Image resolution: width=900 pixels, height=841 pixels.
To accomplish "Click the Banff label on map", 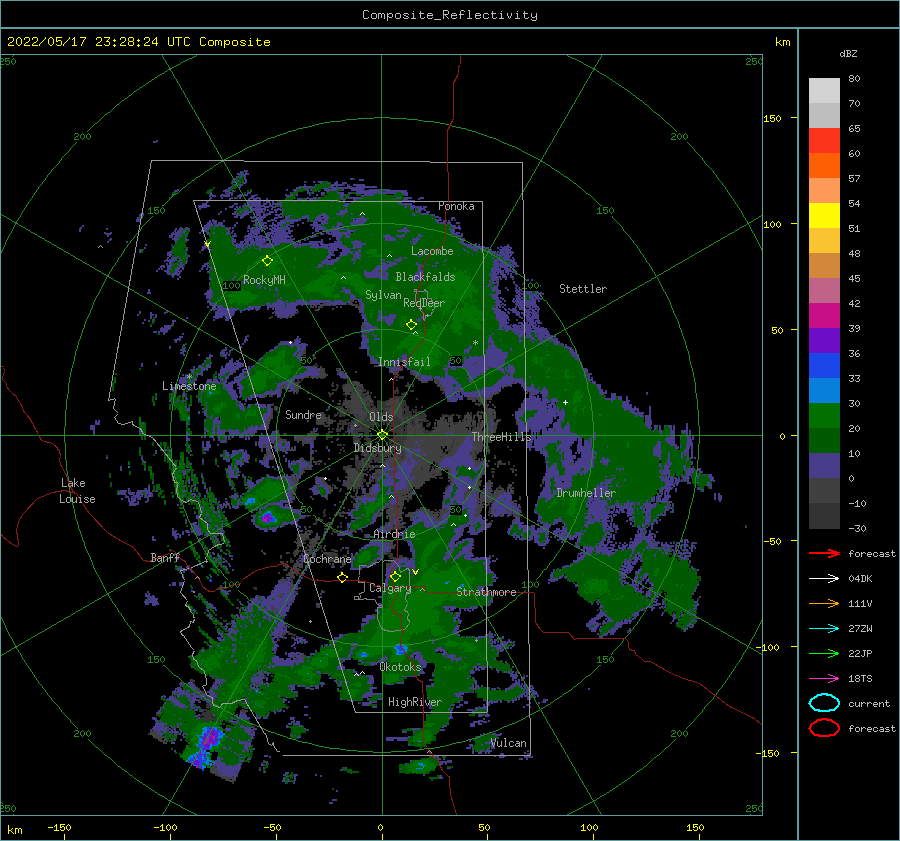I will click(x=165, y=557).
